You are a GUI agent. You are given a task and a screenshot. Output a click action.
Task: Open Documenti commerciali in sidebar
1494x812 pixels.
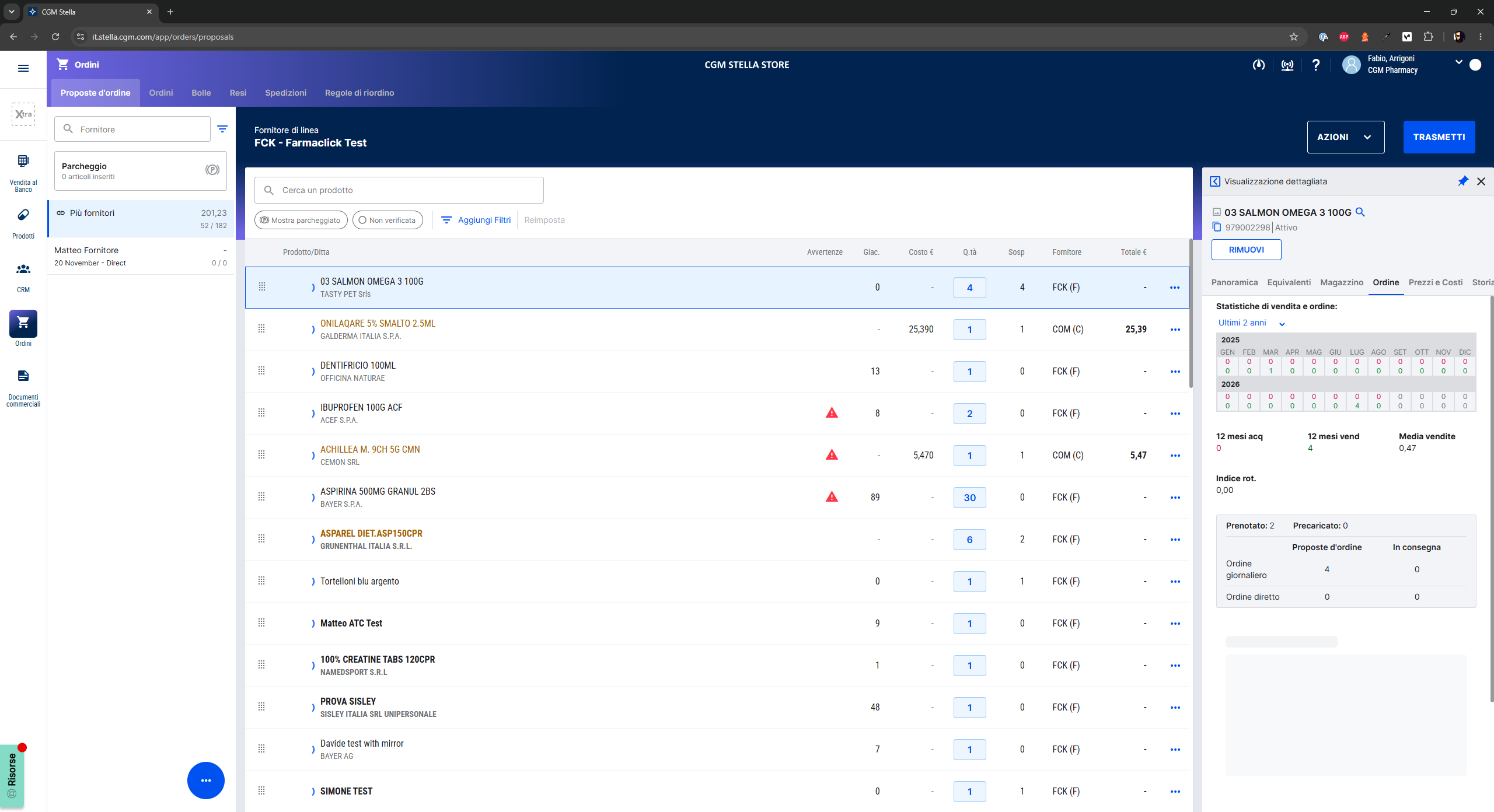(23, 388)
